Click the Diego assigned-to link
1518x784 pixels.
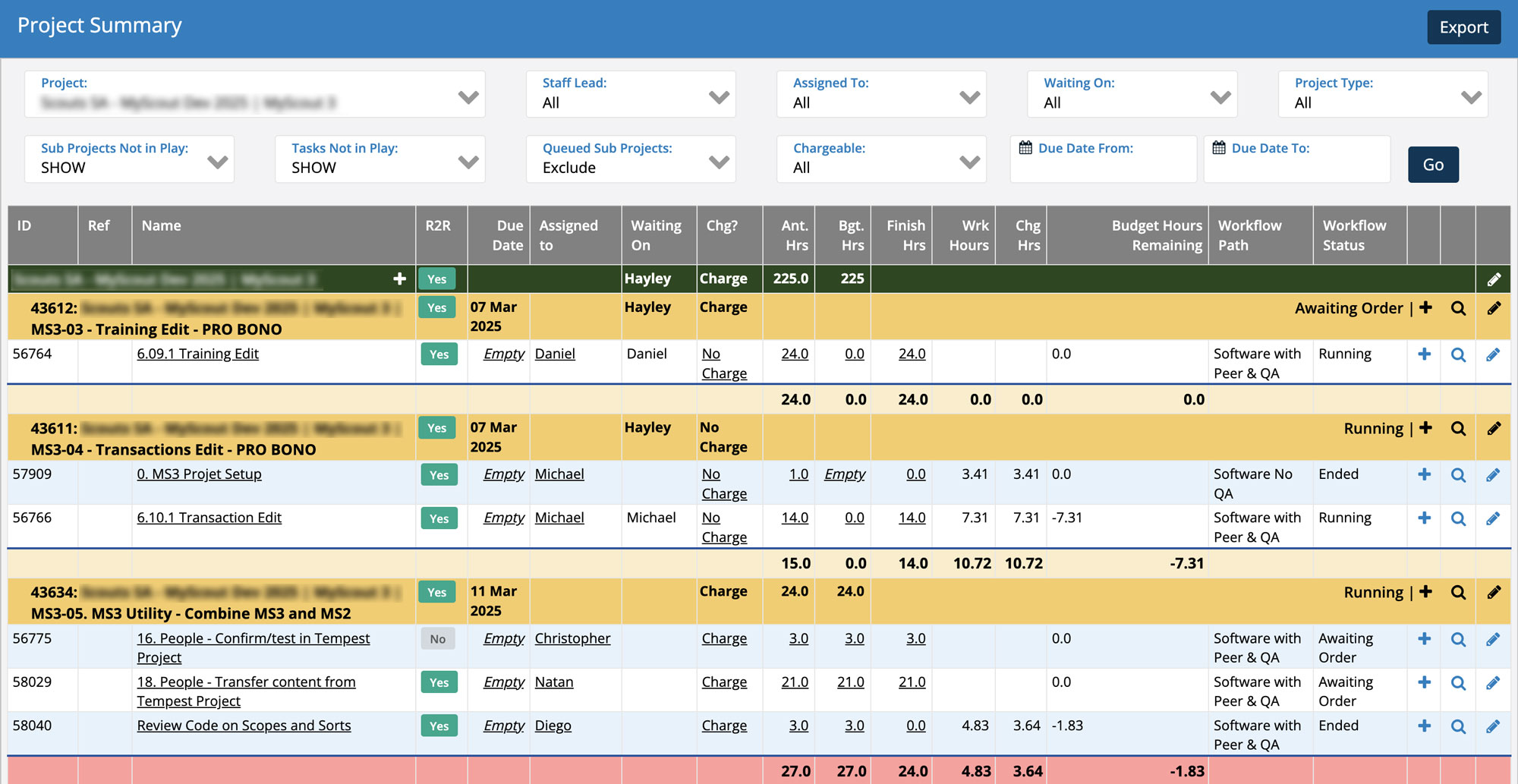click(553, 726)
